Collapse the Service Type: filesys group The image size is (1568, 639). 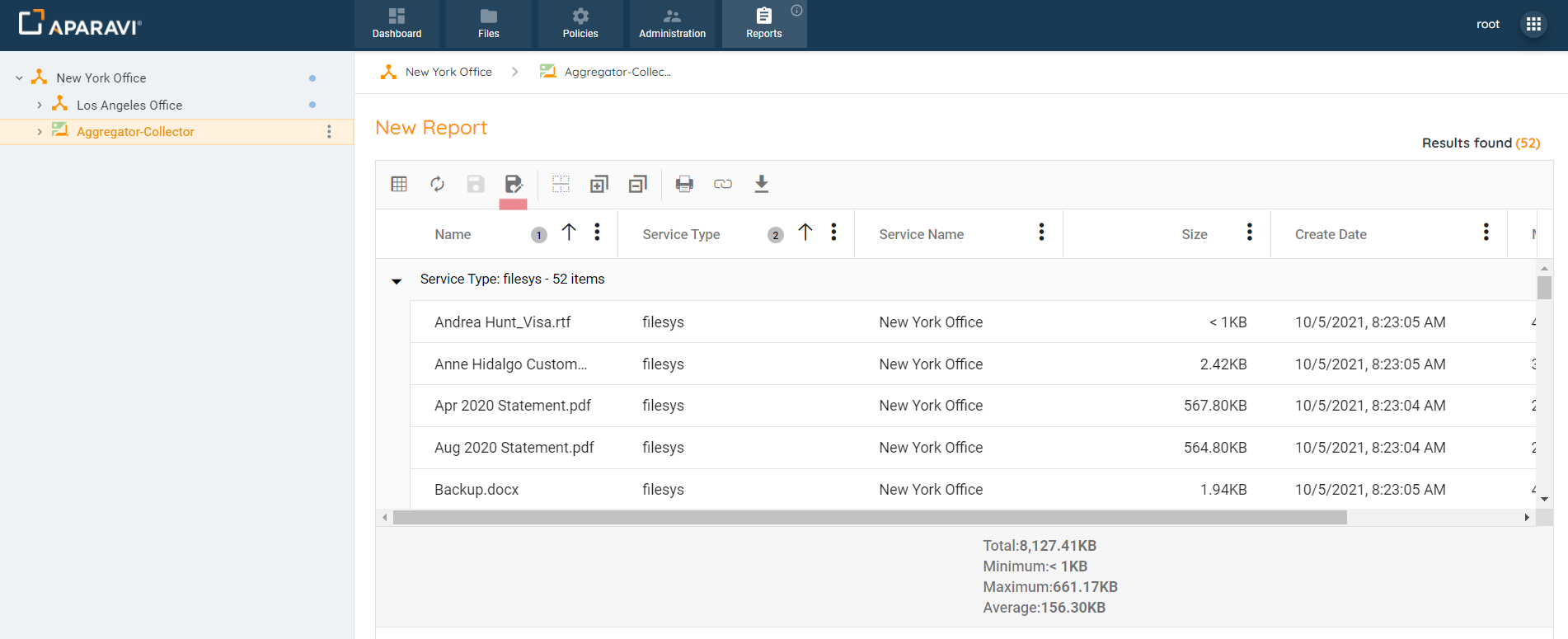(397, 280)
